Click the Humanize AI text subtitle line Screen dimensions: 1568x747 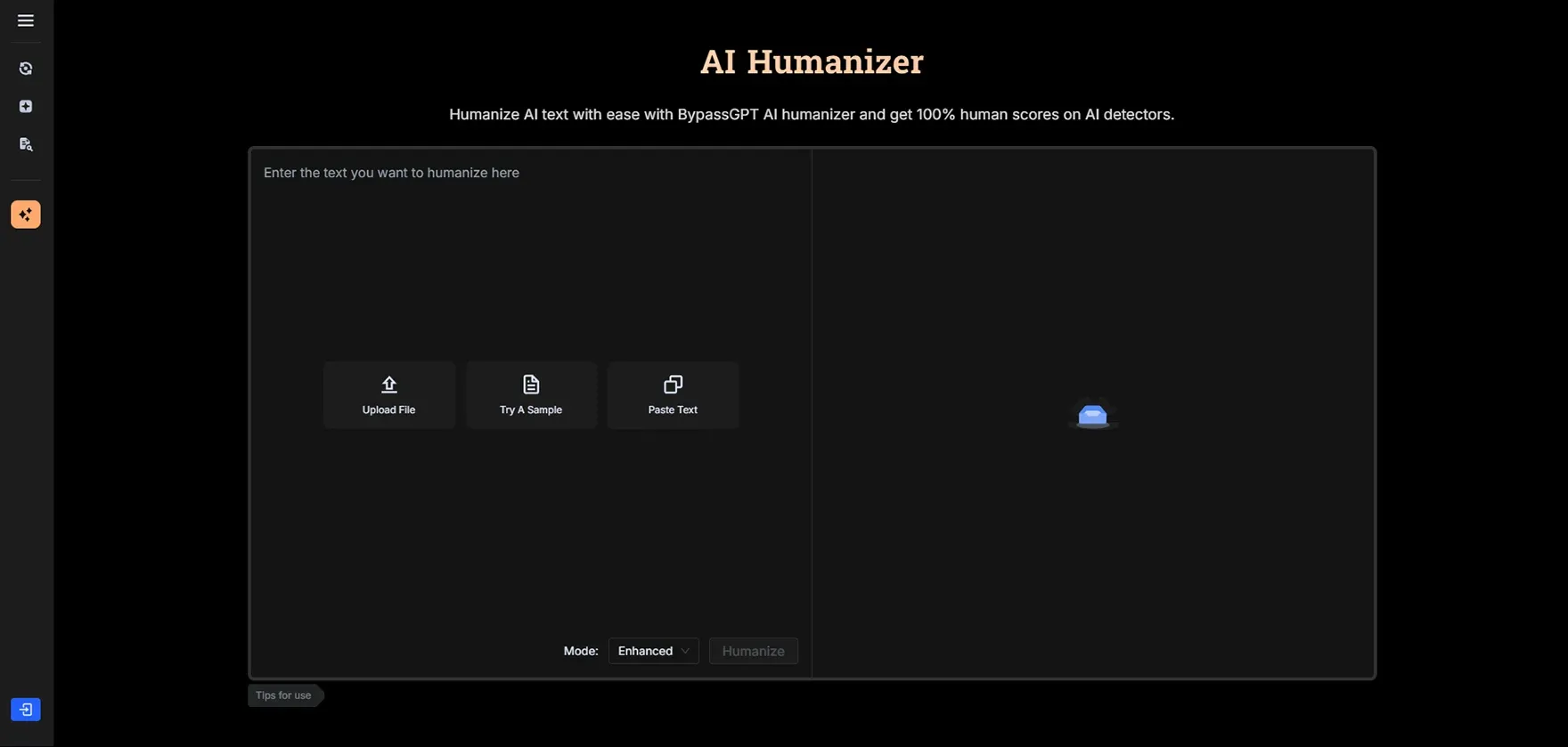[812, 114]
